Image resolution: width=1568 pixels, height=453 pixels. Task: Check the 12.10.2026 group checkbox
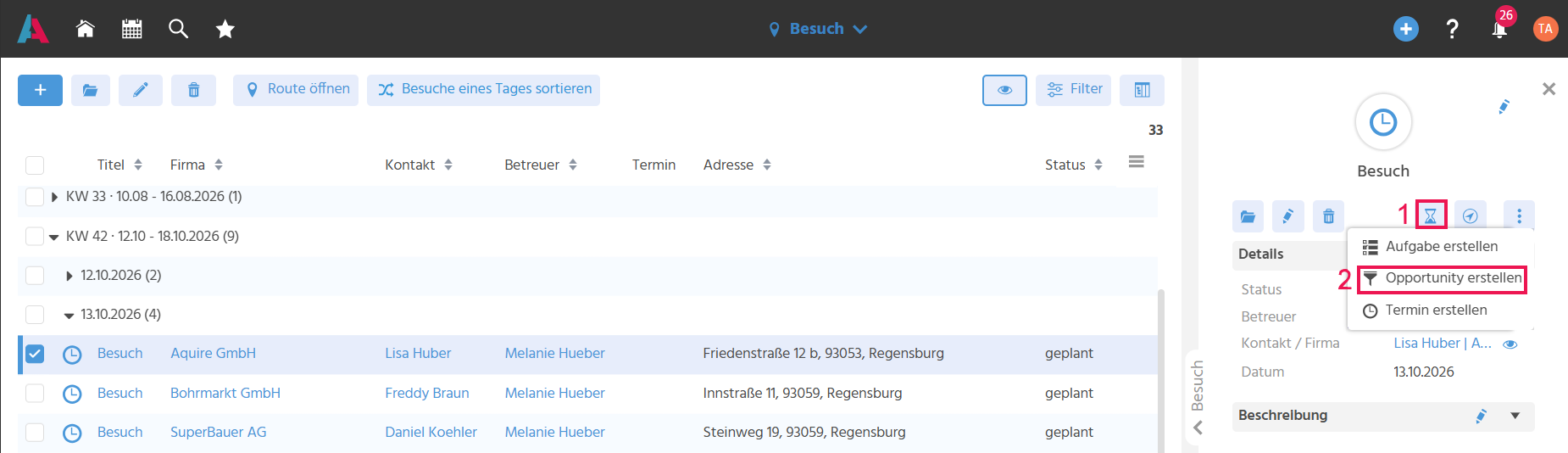[35, 276]
